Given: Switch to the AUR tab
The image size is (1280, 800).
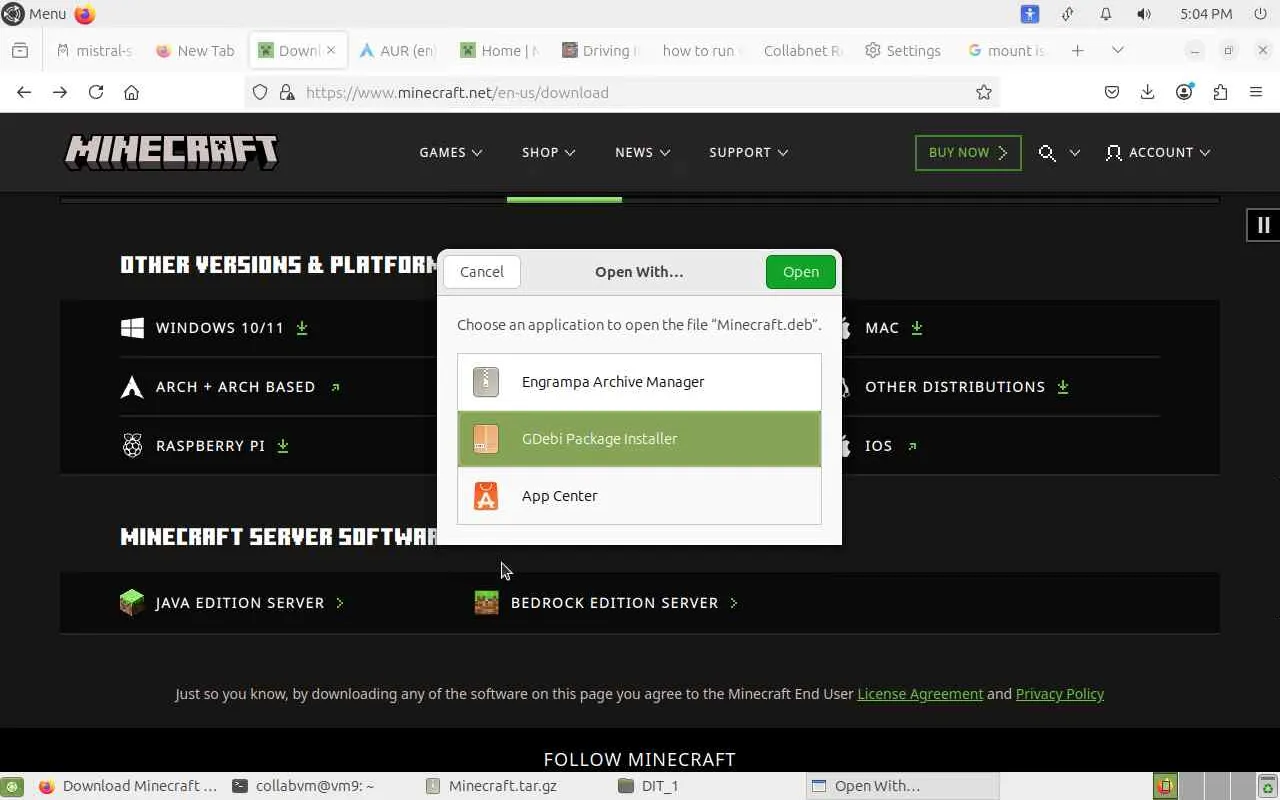Looking at the screenshot, I should pyautogui.click(x=398, y=50).
